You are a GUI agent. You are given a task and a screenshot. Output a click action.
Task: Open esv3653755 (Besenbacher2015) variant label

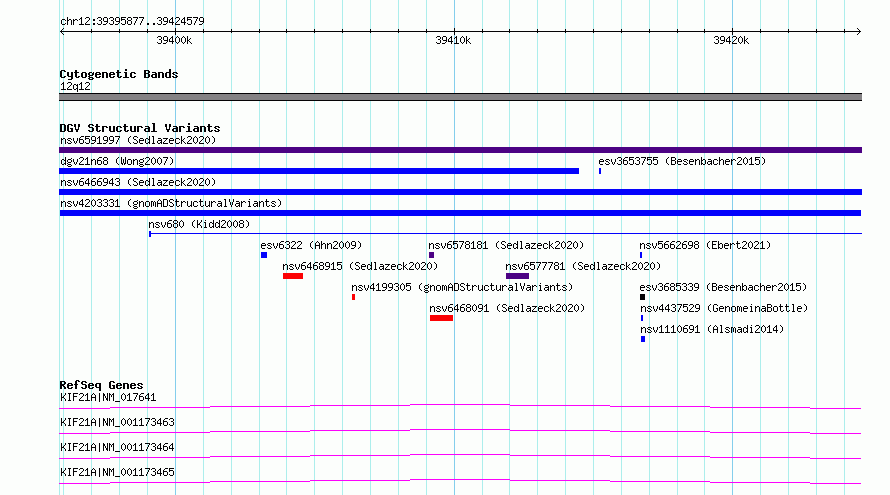[x=682, y=161]
